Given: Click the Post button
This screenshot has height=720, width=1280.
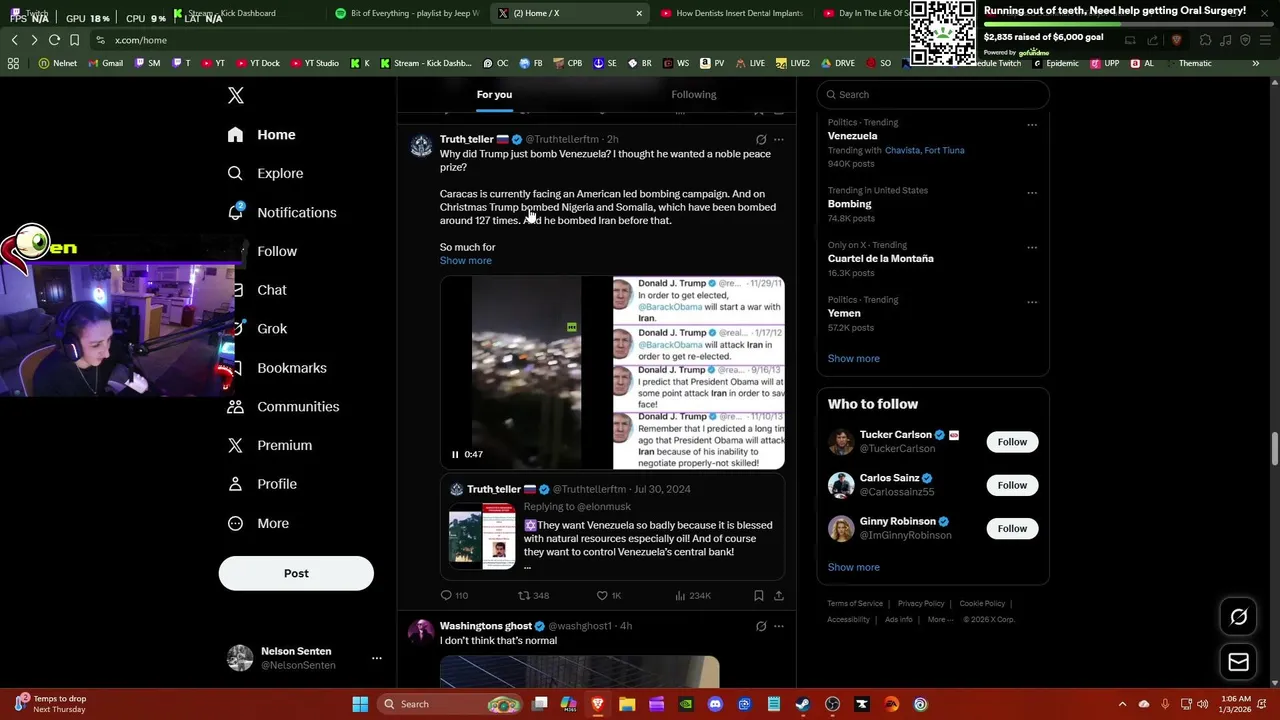Looking at the screenshot, I should click(x=296, y=573).
